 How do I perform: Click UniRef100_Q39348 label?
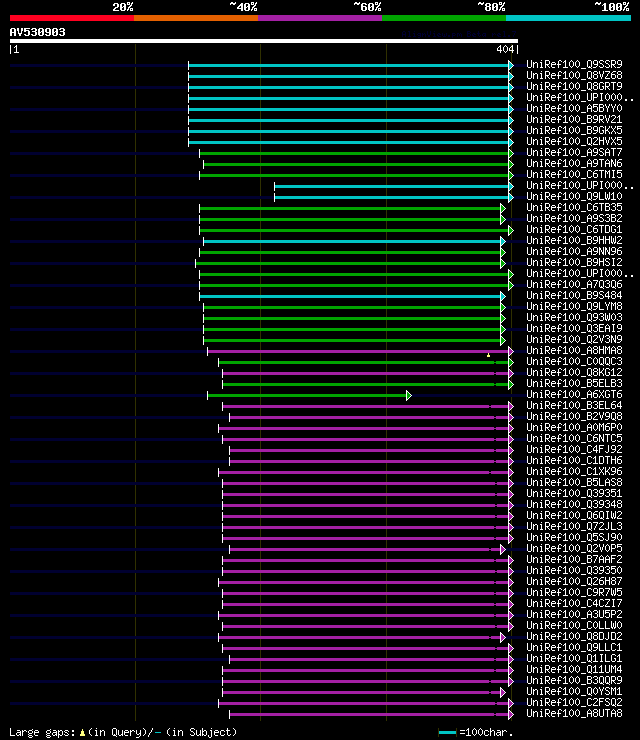[x=574, y=505]
